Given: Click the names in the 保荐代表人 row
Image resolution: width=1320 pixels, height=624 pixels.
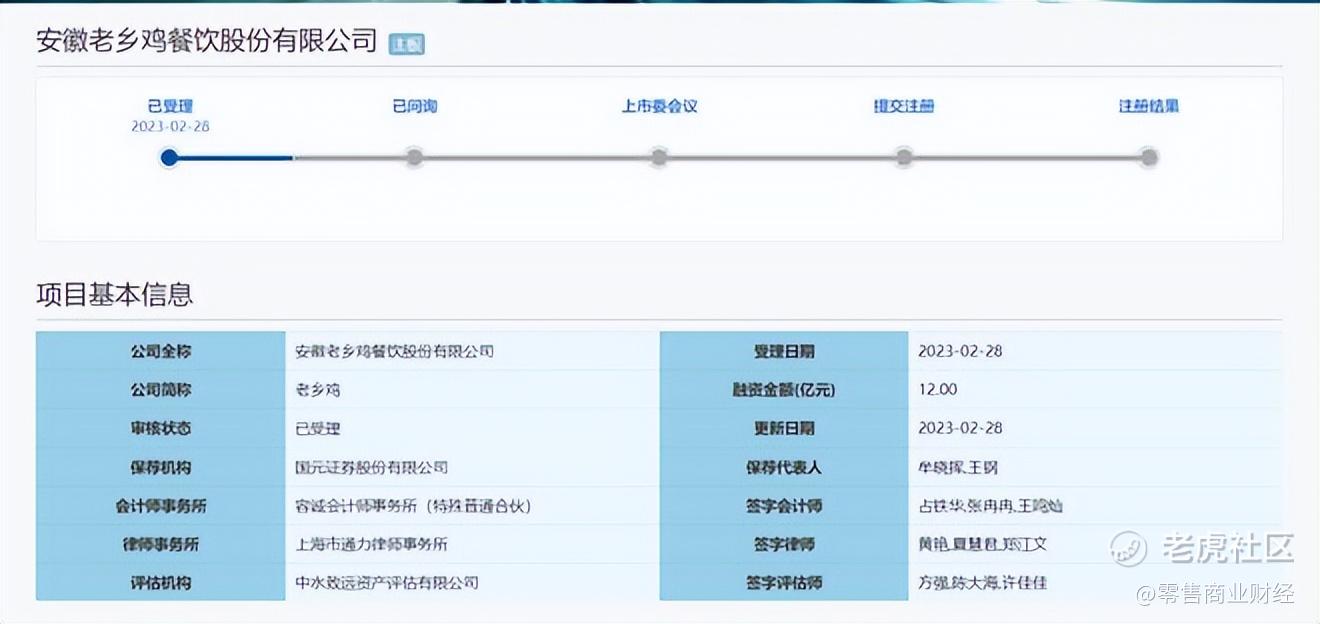Looking at the screenshot, I should 958,467.
